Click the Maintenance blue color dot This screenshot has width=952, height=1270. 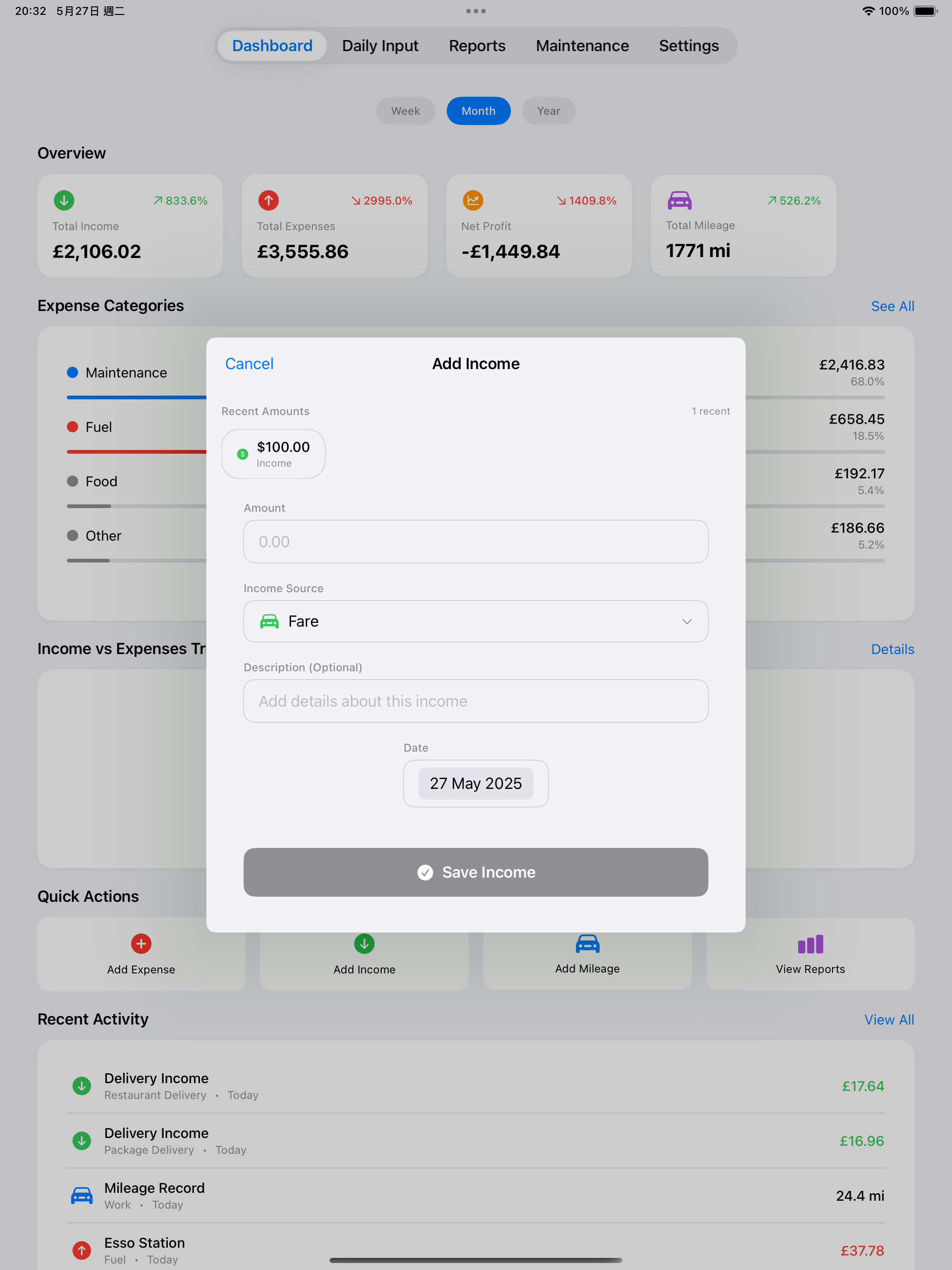click(73, 373)
